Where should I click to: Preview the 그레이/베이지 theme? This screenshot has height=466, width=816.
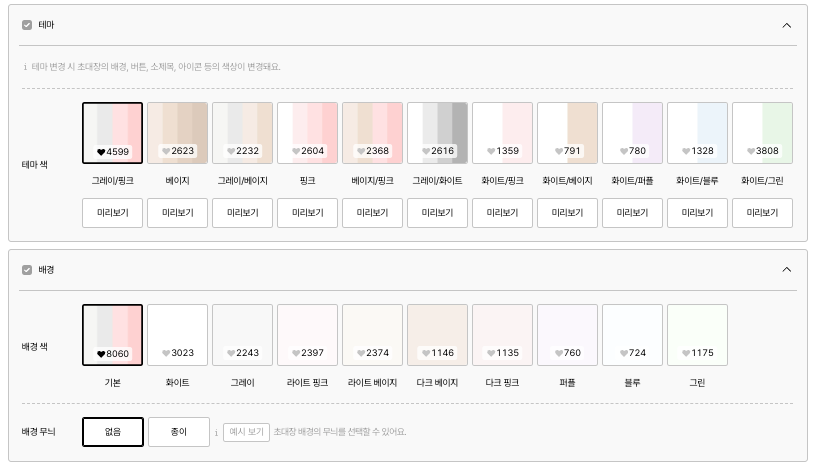coord(243,213)
